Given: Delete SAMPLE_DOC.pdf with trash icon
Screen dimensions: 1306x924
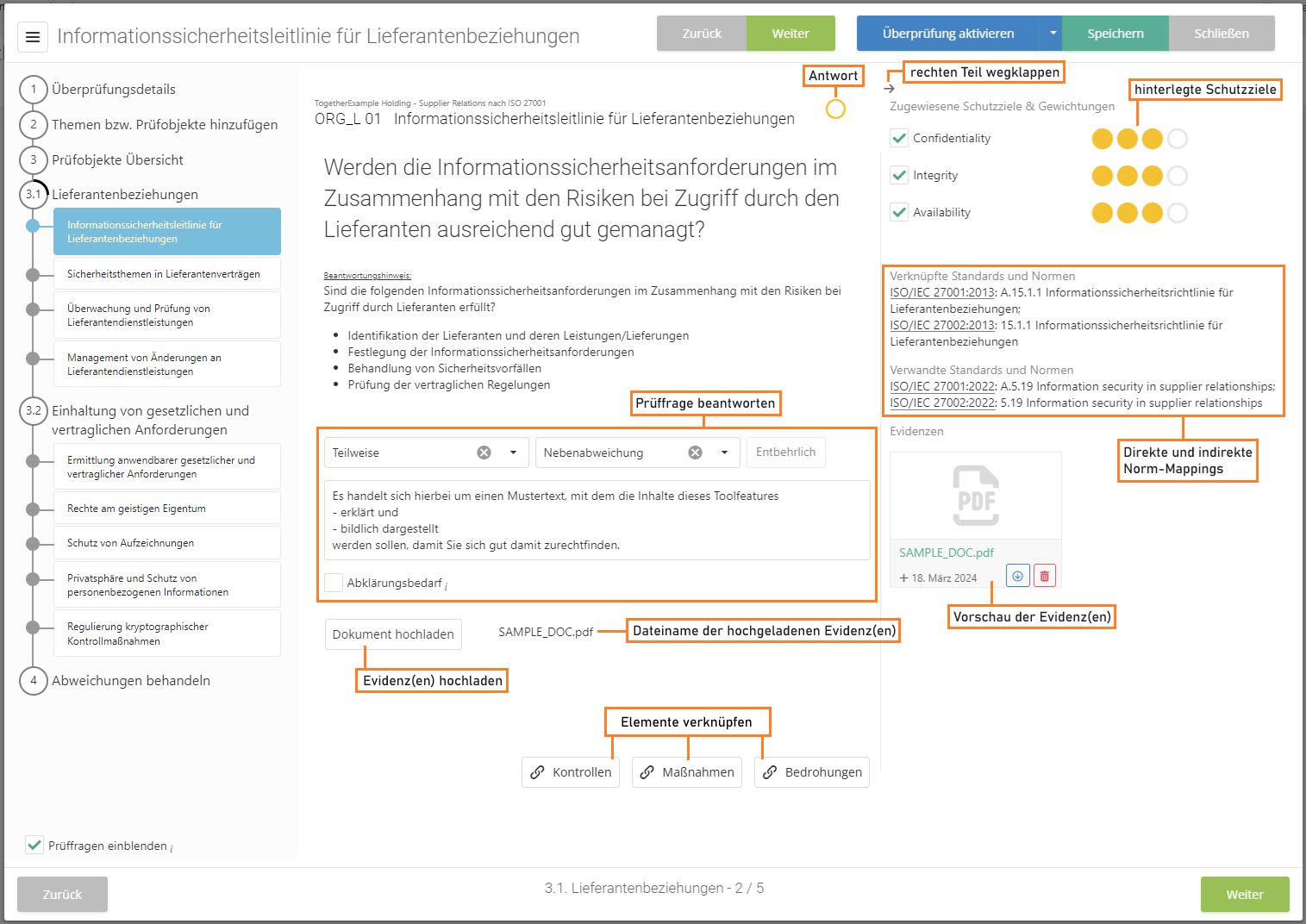Looking at the screenshot, I should (1044, 576).
